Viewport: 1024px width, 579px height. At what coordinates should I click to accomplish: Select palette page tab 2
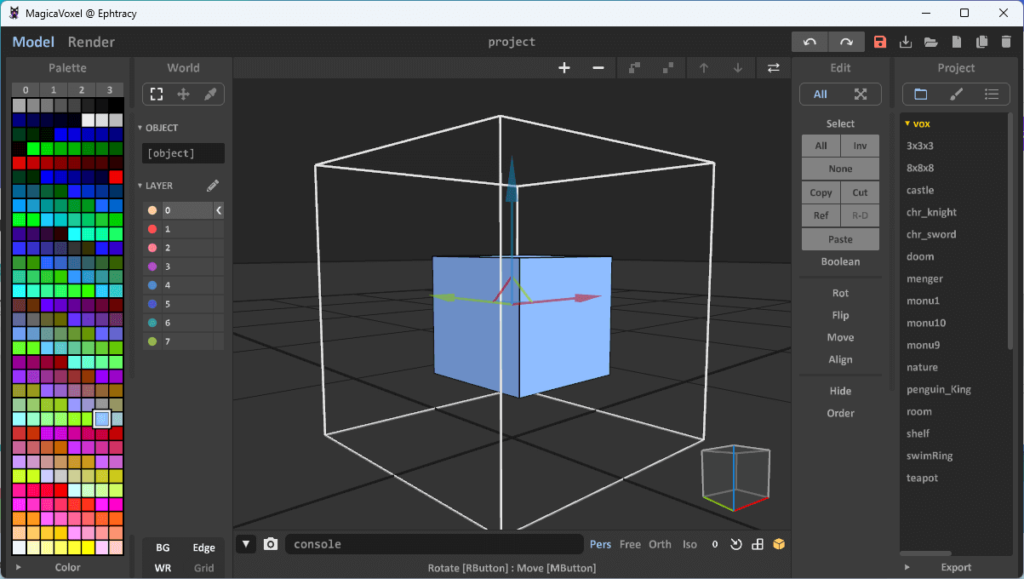81,90
